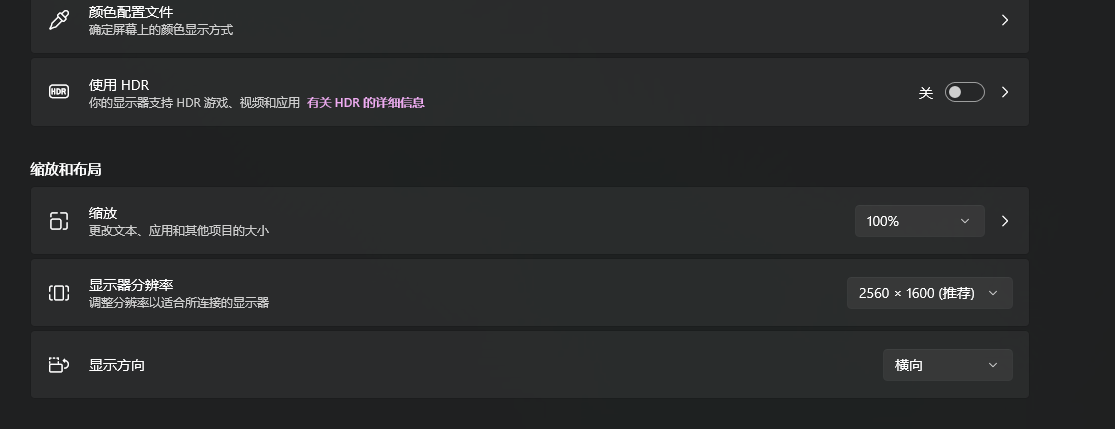Expand the 颜色配置文件 chevron arrow

1005,20
